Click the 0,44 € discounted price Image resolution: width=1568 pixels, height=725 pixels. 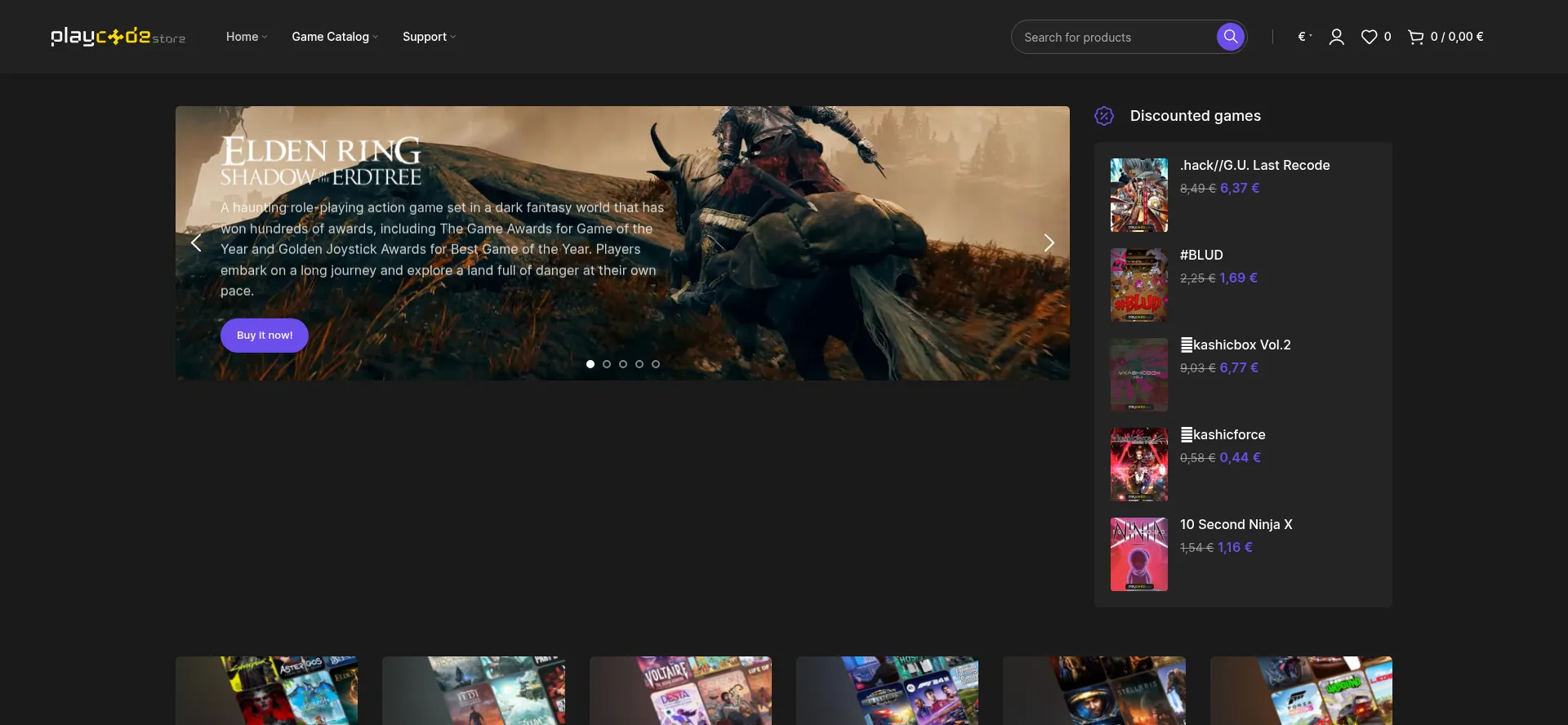(1240, 458)
